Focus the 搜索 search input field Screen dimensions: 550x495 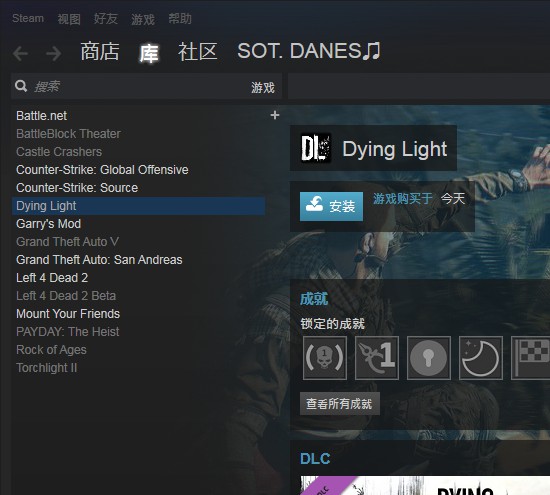pyautogui.click(x=140, y=86)
